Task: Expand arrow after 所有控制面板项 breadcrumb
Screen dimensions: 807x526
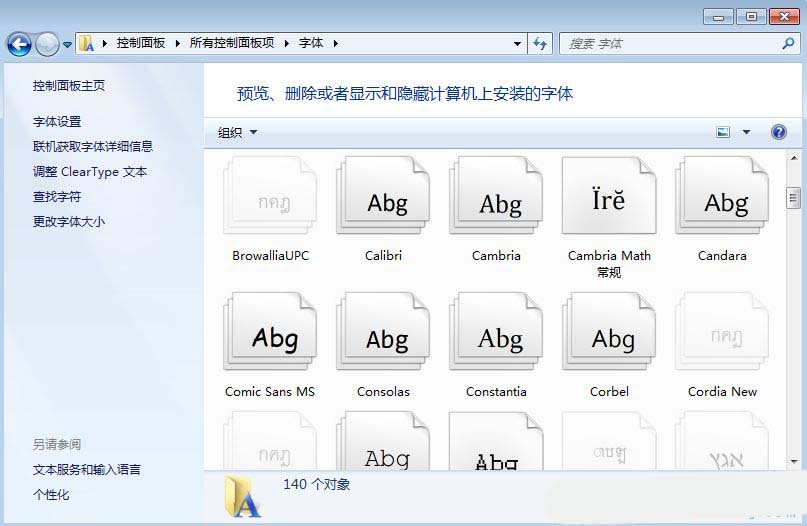Action: point(287,44)
